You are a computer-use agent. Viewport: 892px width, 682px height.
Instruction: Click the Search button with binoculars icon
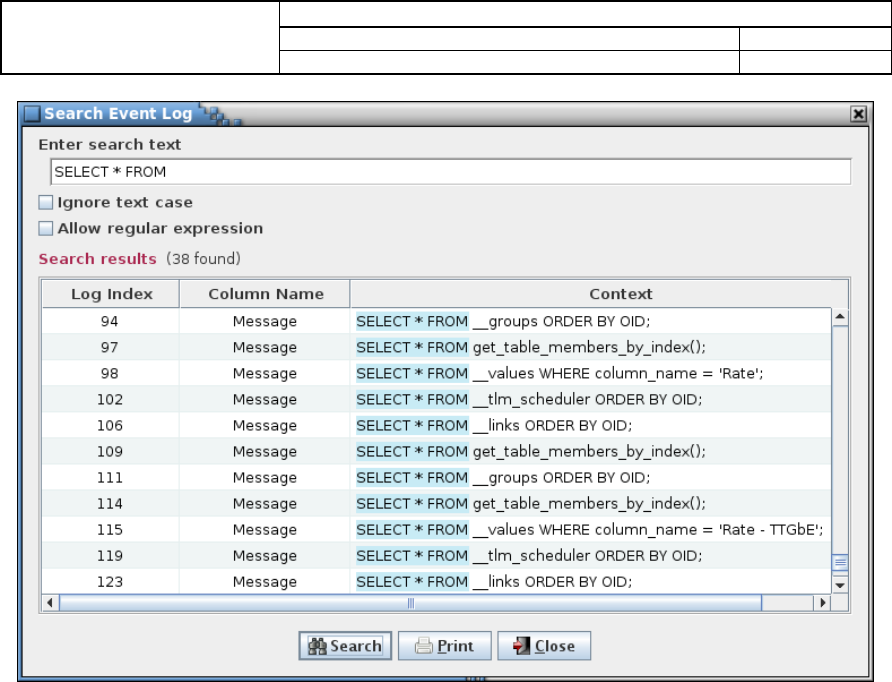tap(345, 646)
